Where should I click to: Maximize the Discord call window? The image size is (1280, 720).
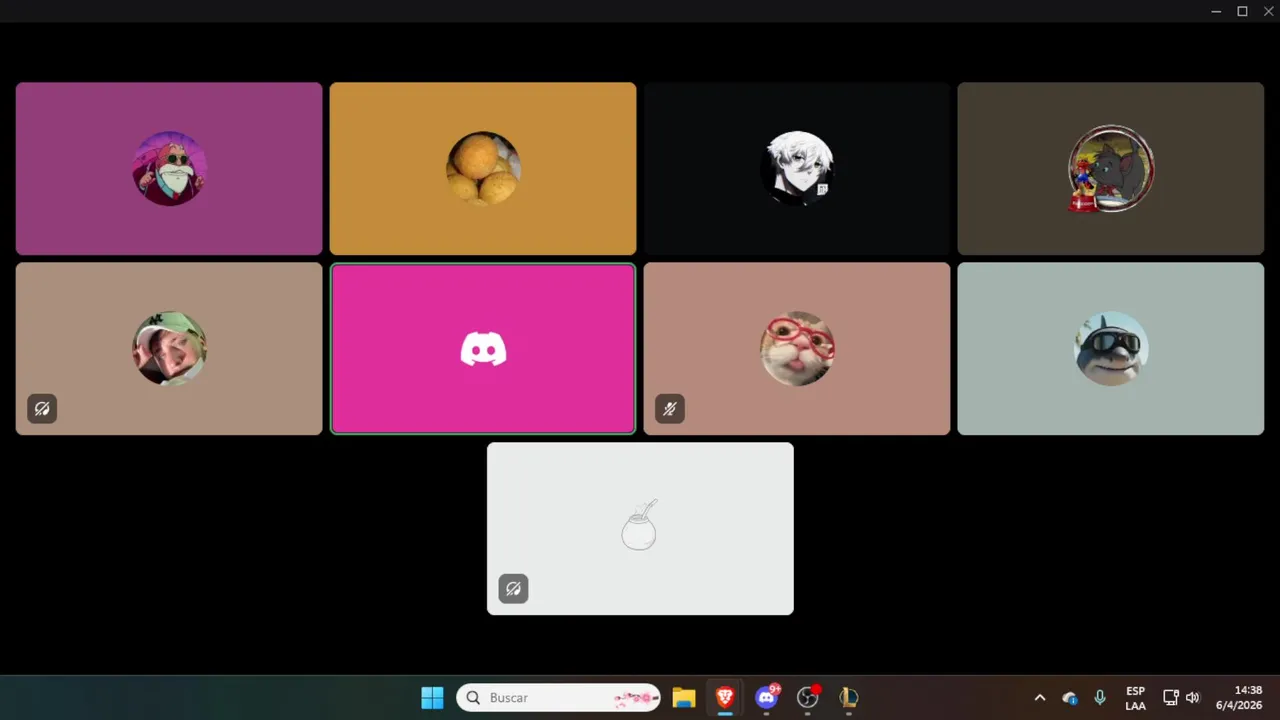tap(1242, 11)
